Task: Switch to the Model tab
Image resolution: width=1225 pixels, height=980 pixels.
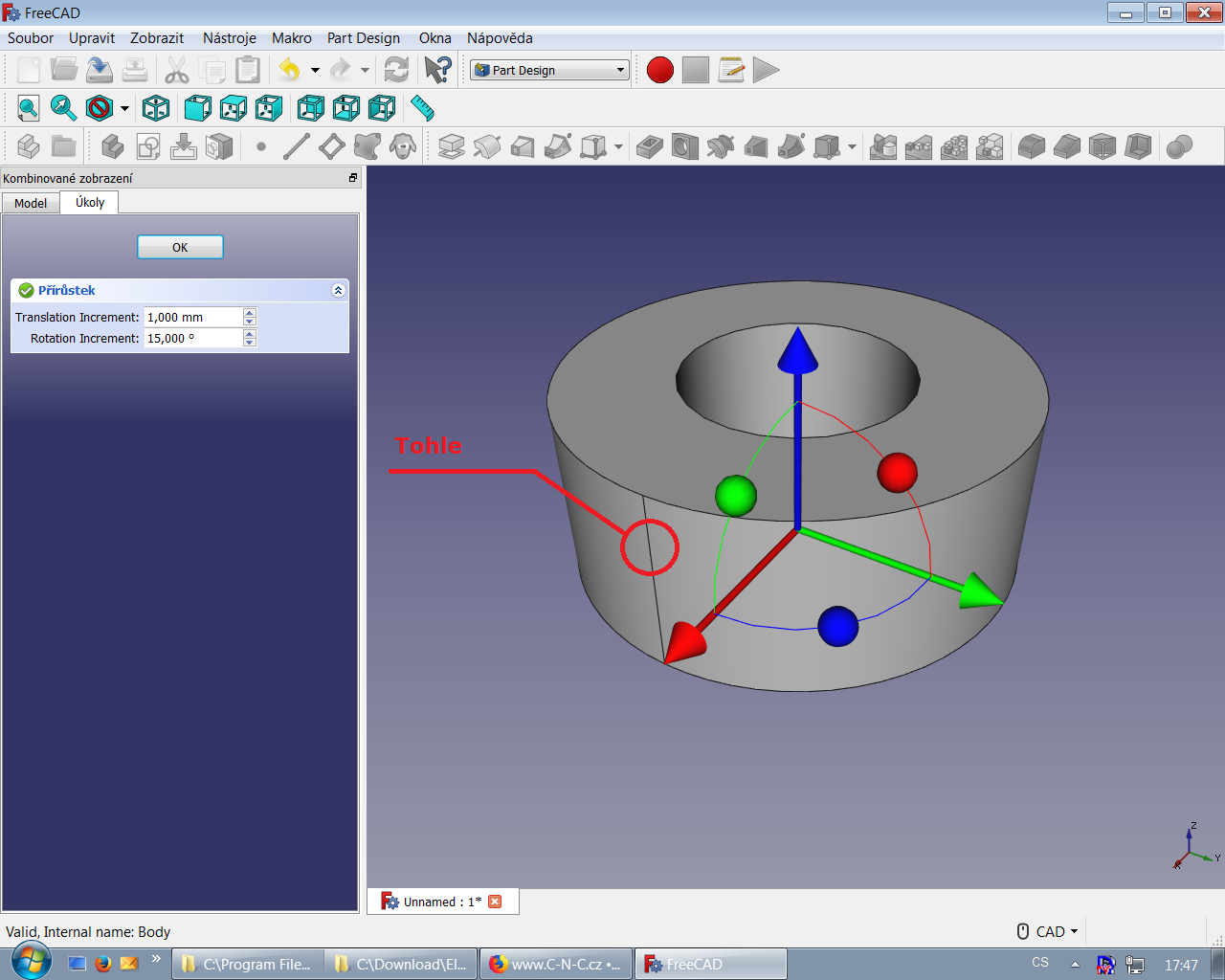Action: pos(31,203)
